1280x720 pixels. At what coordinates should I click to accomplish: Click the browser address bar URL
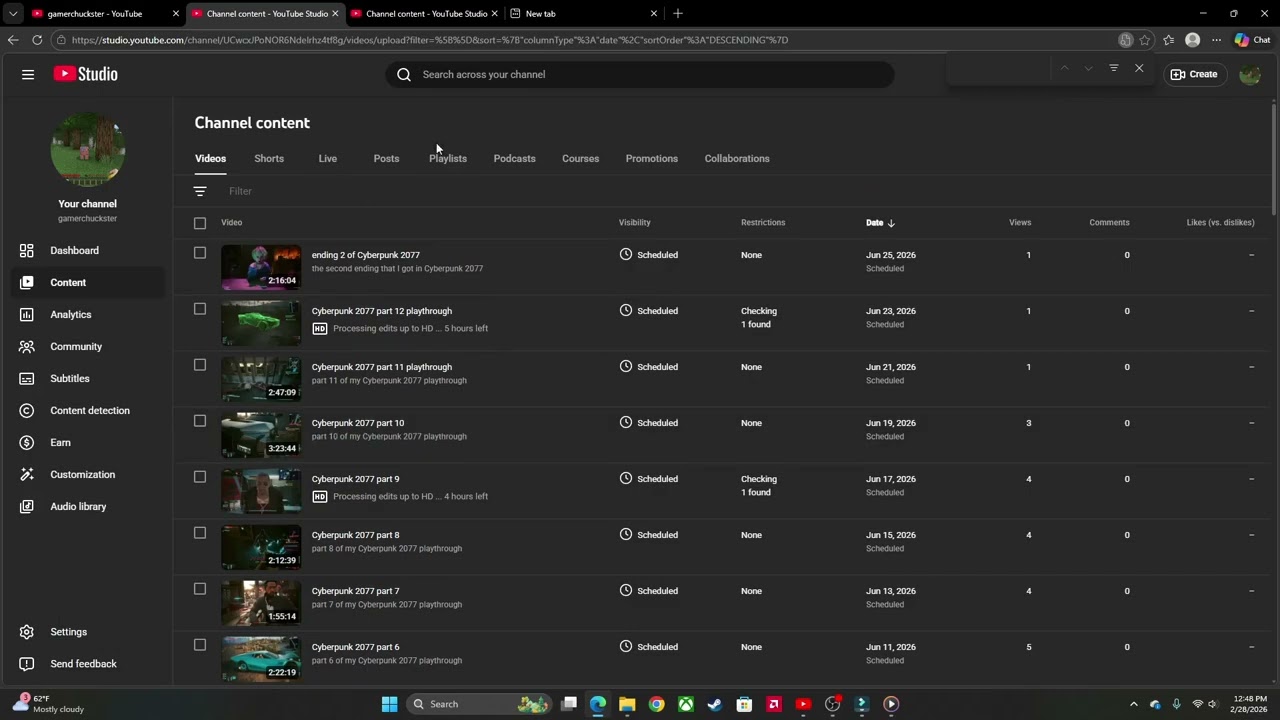coord(430,40)
